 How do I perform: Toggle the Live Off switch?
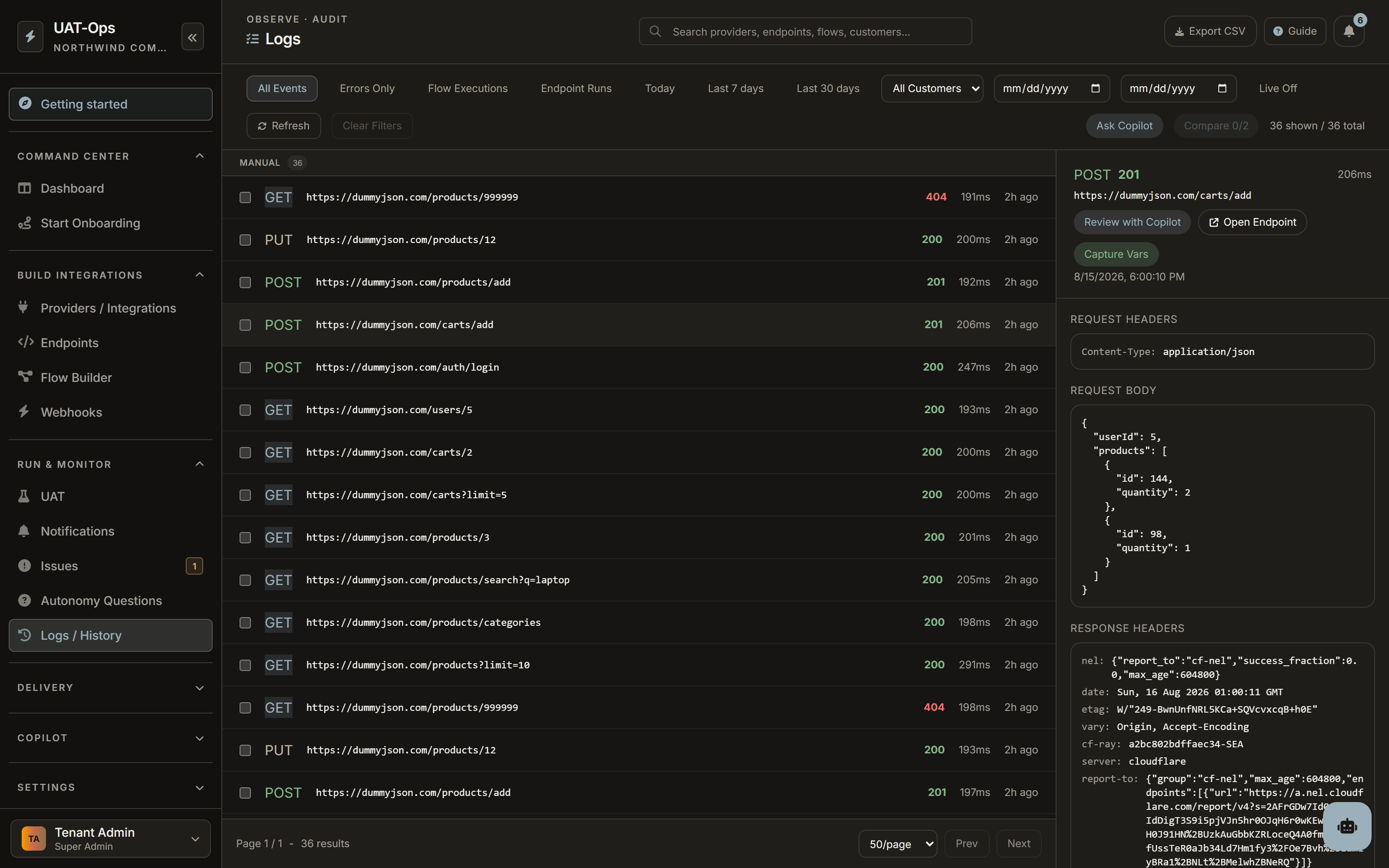pos(1277,89)
